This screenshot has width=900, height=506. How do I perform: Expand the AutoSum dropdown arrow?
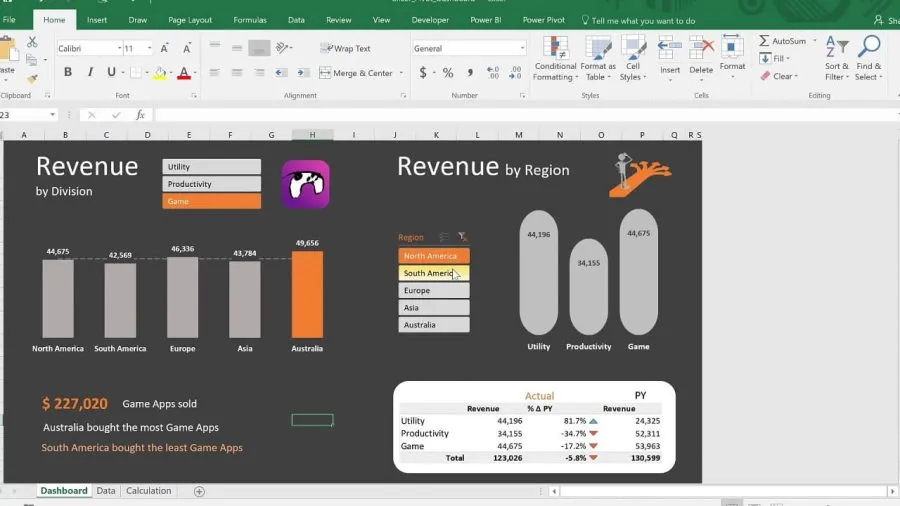[x=814, y=41]
